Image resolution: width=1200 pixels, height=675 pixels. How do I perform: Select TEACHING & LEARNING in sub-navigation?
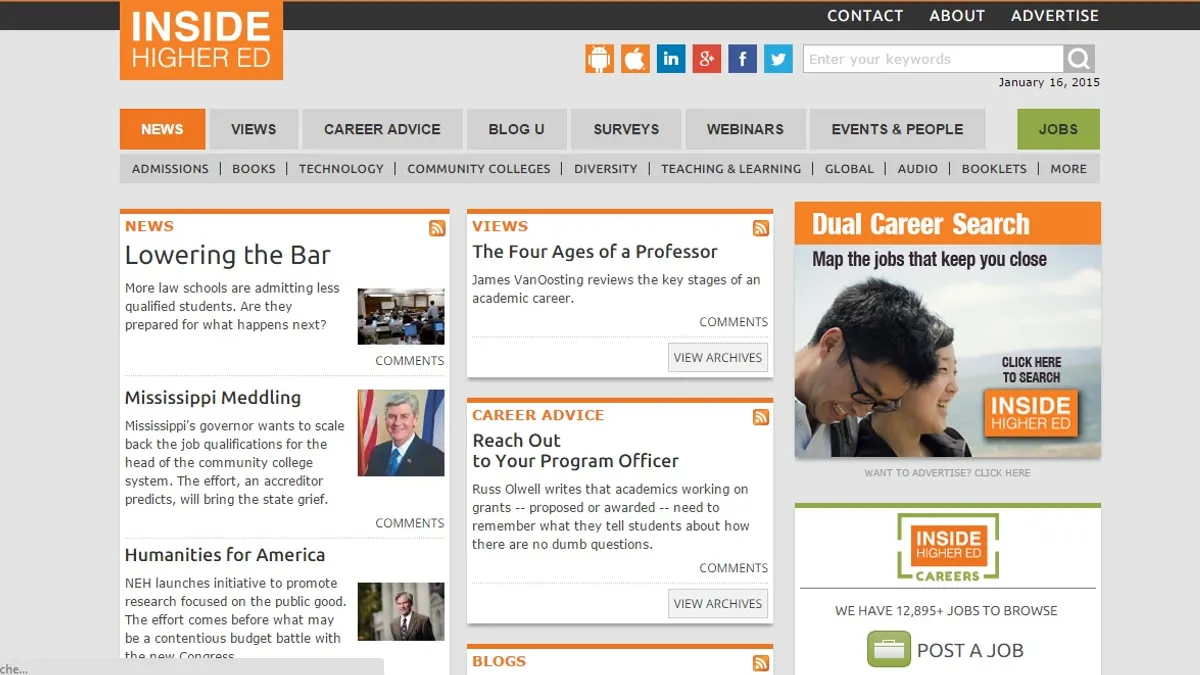(x=731, y=169)
